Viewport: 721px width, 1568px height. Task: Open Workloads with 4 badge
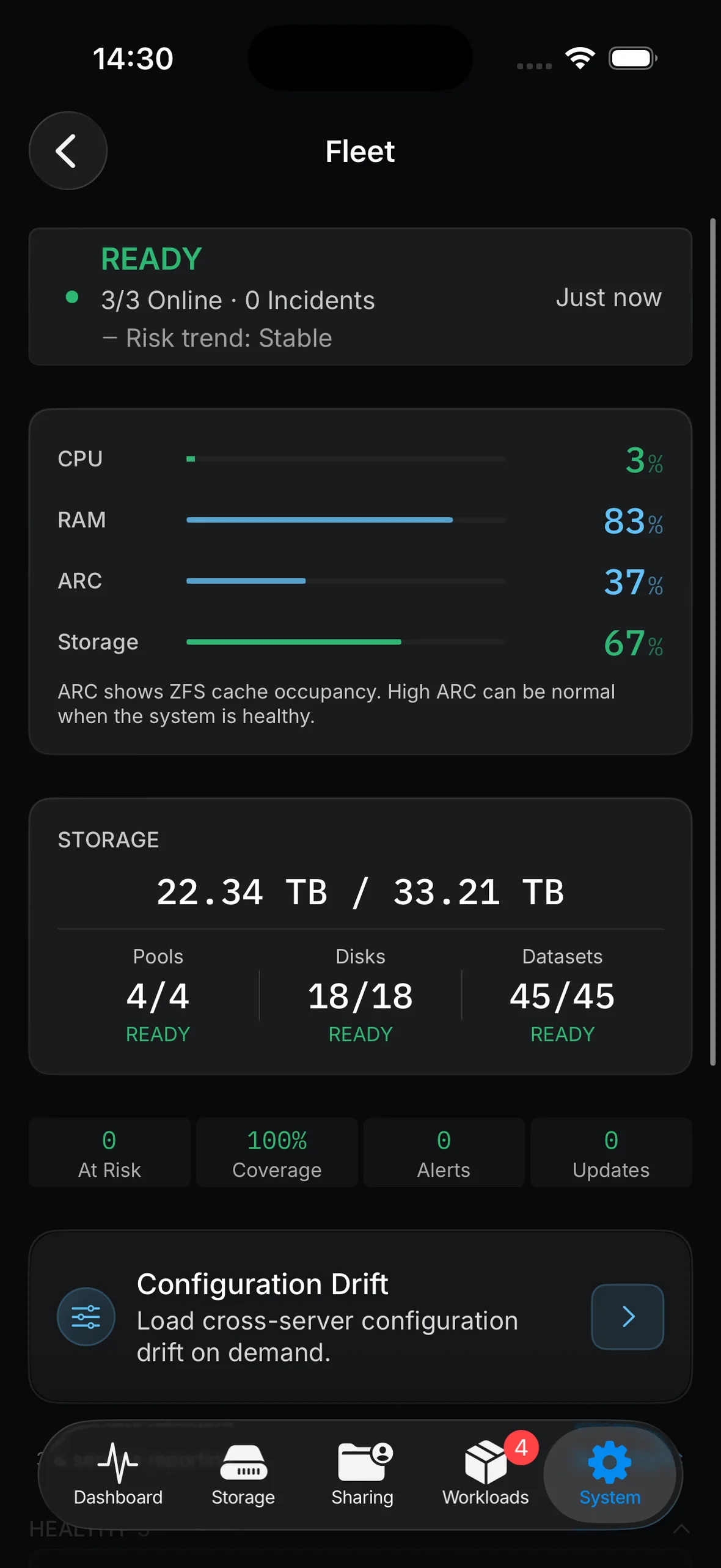coord(486,1474)
